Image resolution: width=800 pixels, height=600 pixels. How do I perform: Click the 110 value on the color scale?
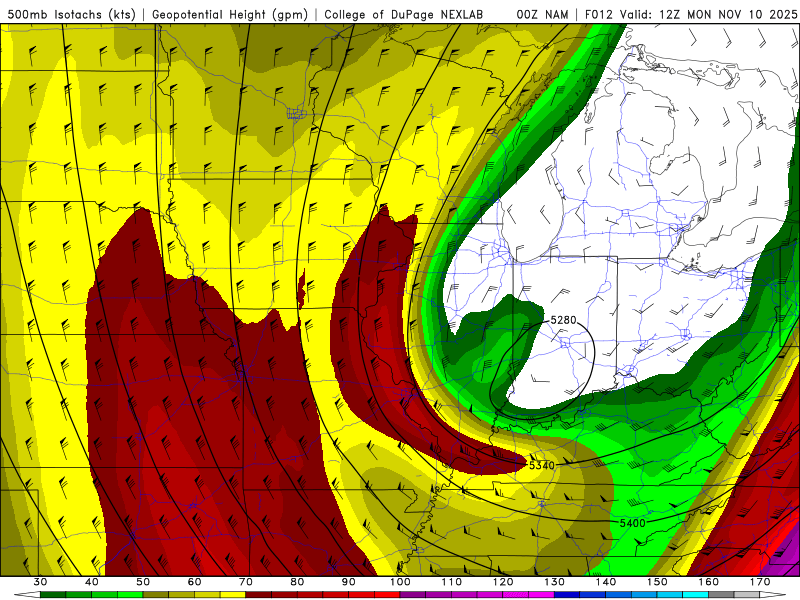click(452, 582)
